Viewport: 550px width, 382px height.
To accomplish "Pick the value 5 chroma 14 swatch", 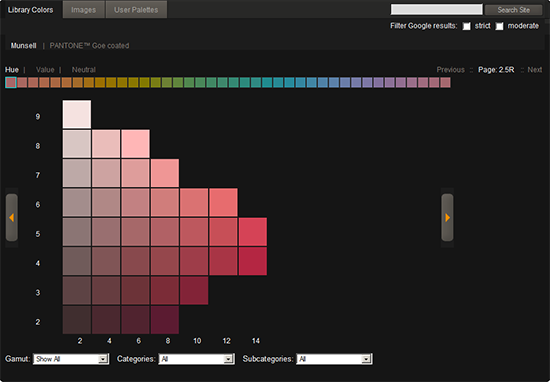I will pos(253,232).
